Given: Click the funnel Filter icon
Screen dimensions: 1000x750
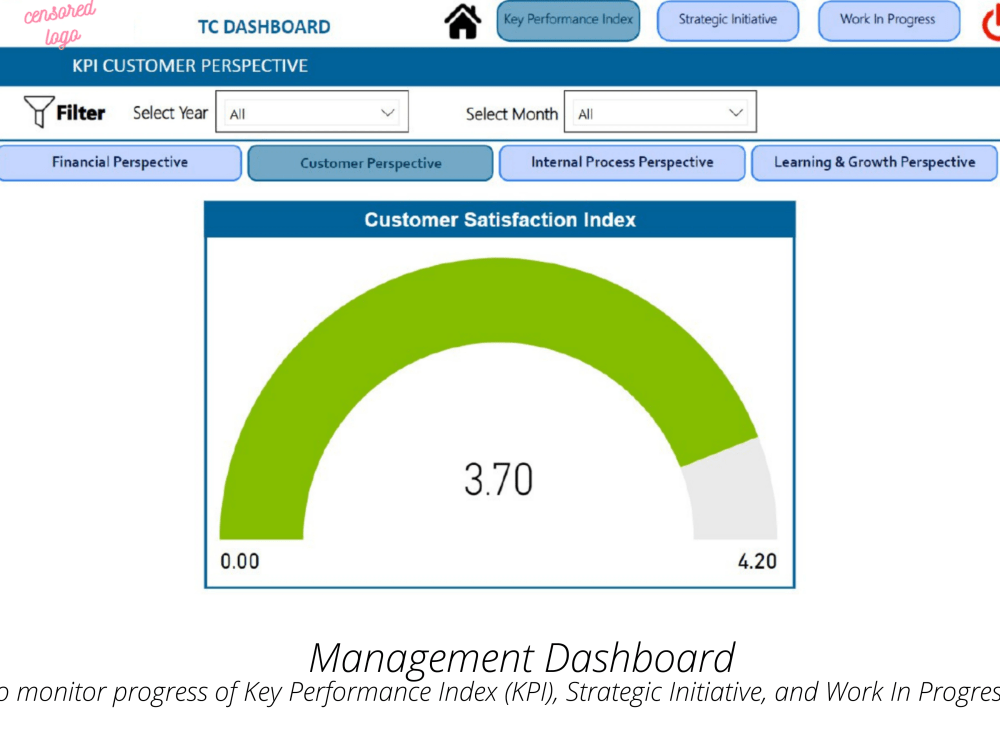Looking at the screenshot, I should pyautogui.click(x=38, y=112).
